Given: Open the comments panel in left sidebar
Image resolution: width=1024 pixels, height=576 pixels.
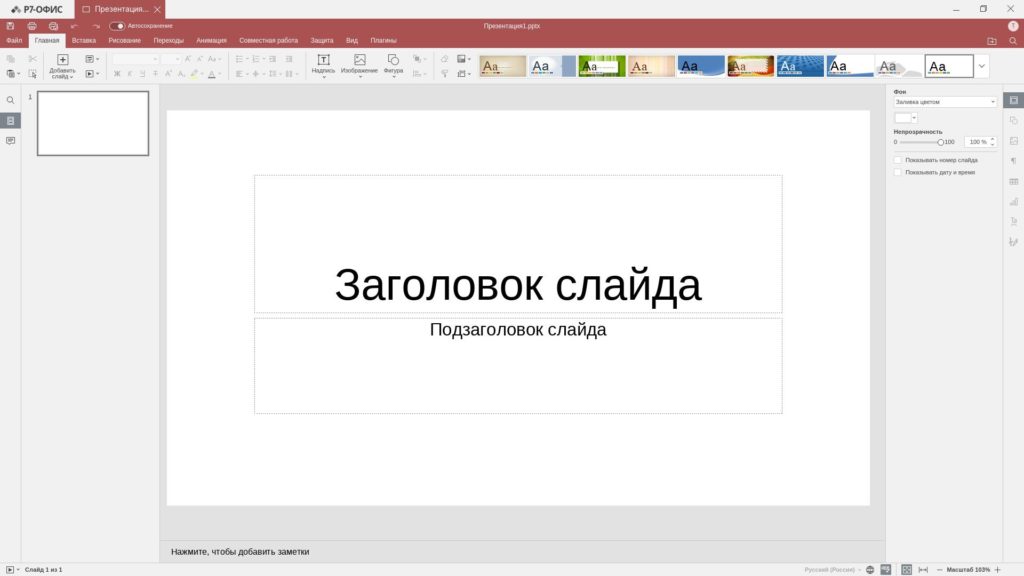Looking at the screenshot, I should (x=10, y=141).
